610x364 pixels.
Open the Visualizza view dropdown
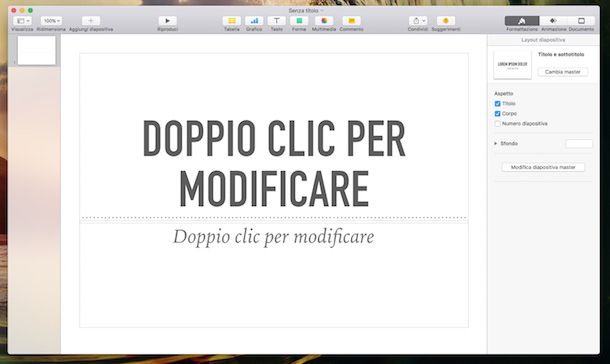coord(23,21)
